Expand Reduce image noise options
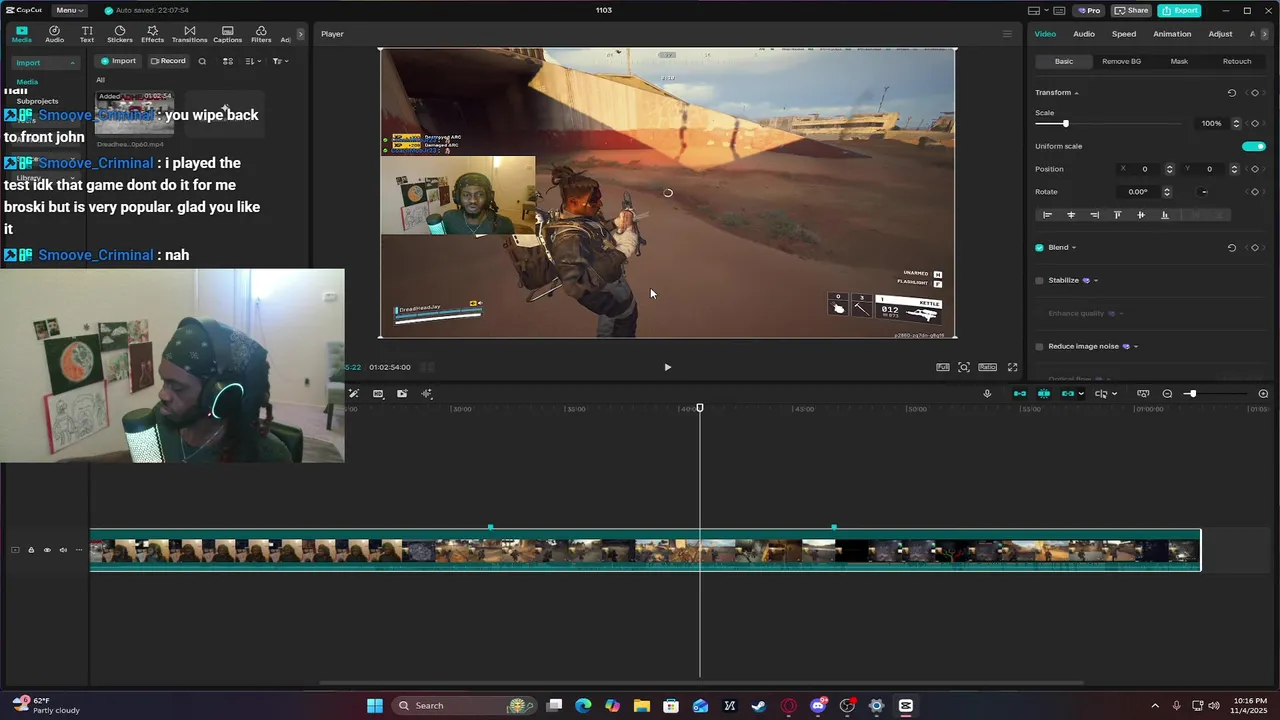The image size is (1280, 720). click(x=1136, y=347)
